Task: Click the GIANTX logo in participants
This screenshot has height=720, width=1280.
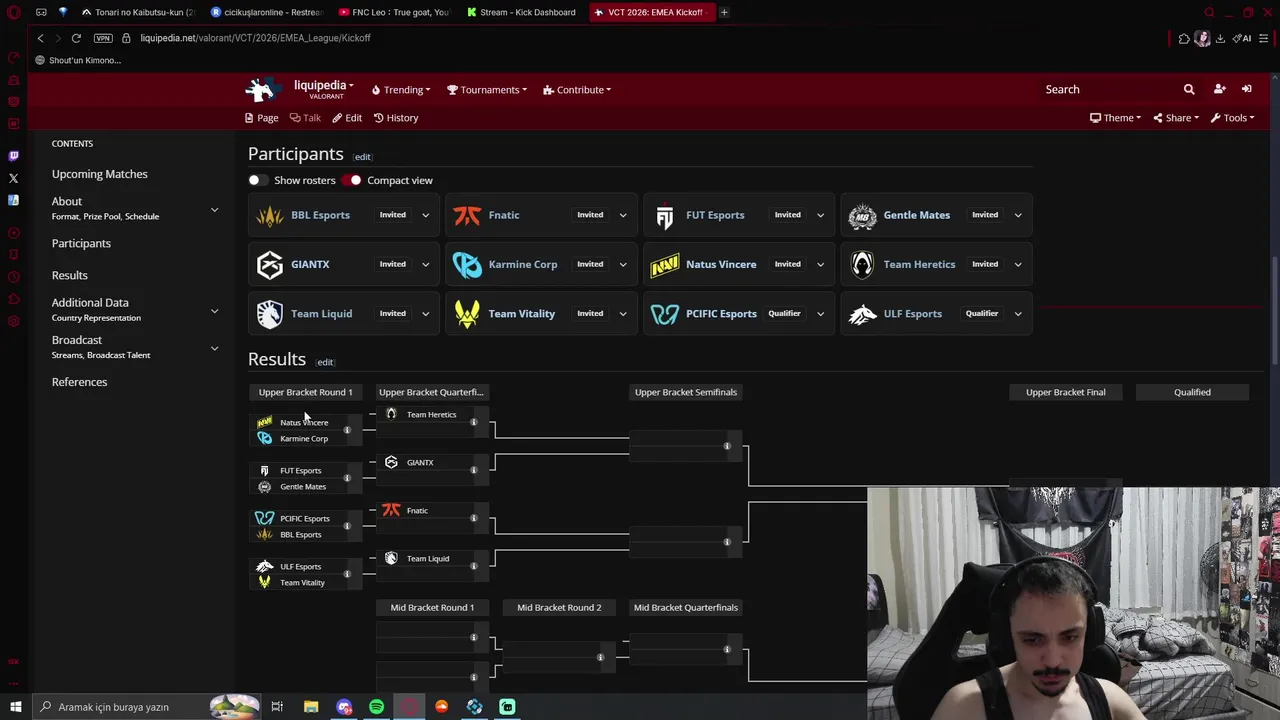Action: tap(270, 264)
